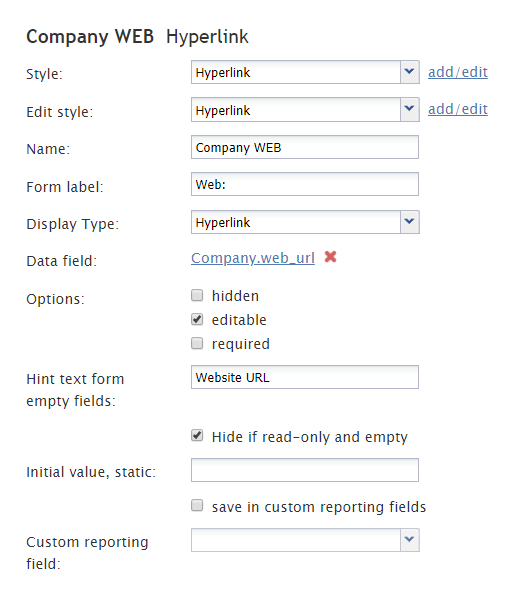This screenshot has height=590, width=531.
Task: Expand the Edit style dropdown
Action: click(x=409, y=109)
